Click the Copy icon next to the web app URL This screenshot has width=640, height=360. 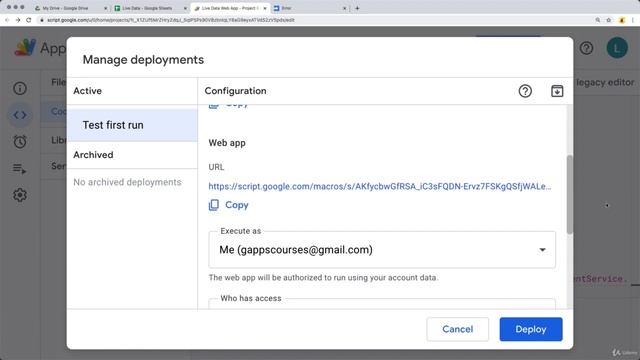tap(214, 204)
